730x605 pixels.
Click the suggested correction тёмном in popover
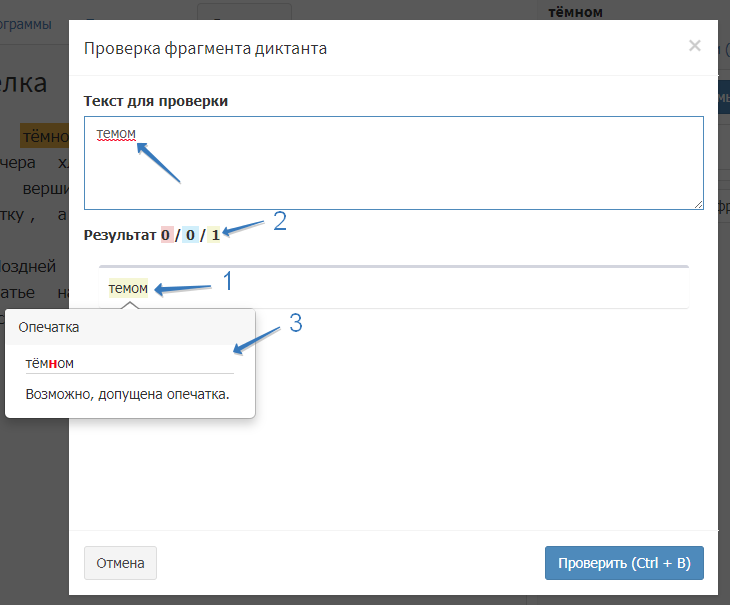coord(50,363)
